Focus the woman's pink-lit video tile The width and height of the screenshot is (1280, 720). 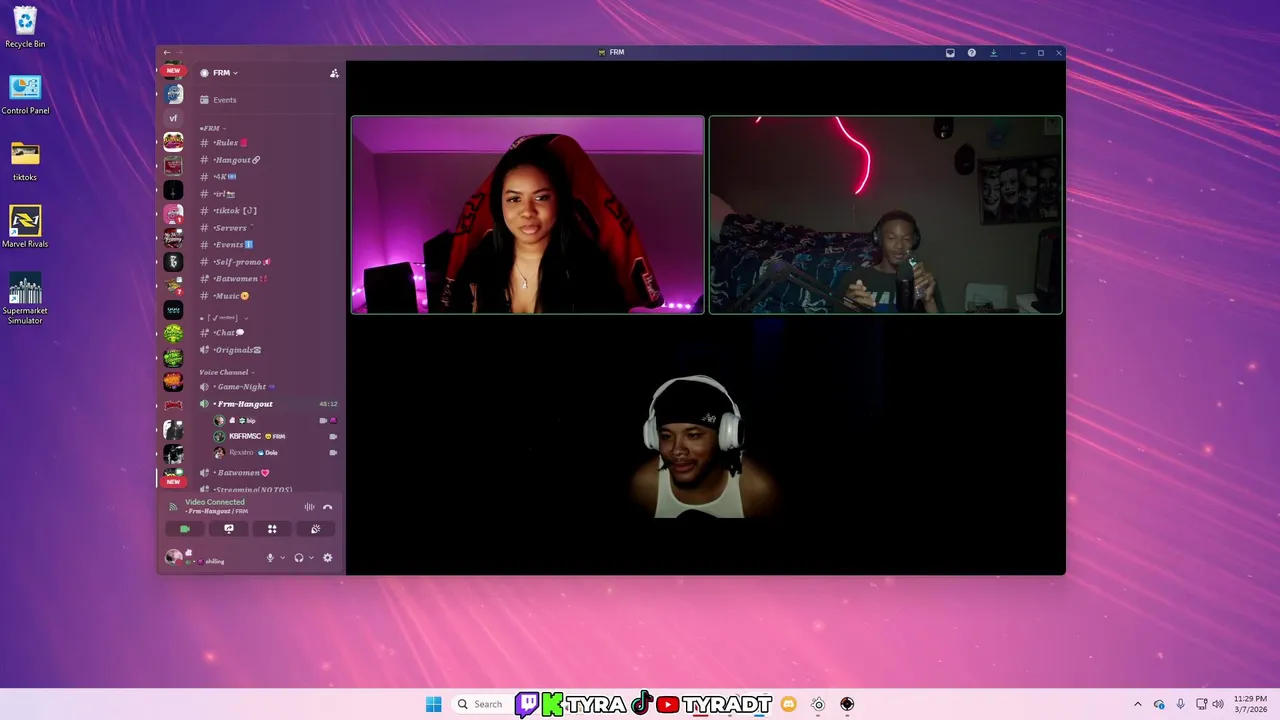(x=527, y=215)
